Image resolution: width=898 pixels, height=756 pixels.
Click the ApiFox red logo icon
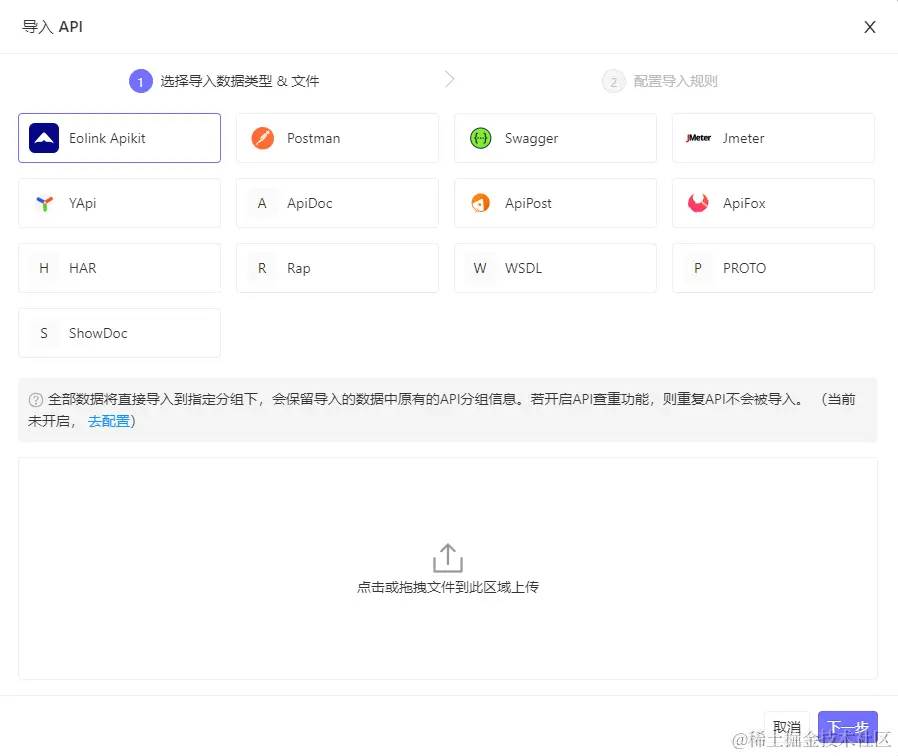click(698, 203)
